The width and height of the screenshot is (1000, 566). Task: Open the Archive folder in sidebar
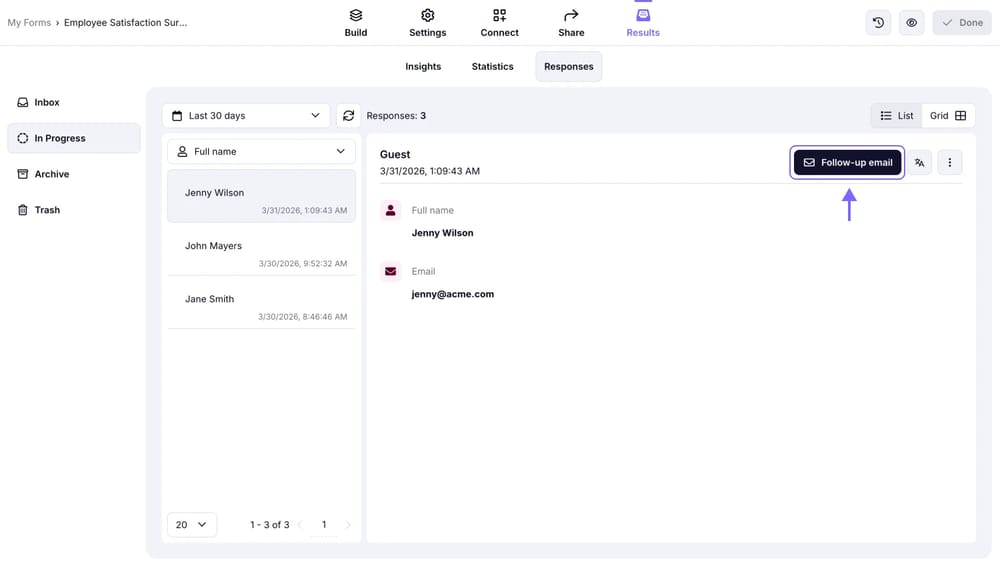coord(52,174)
